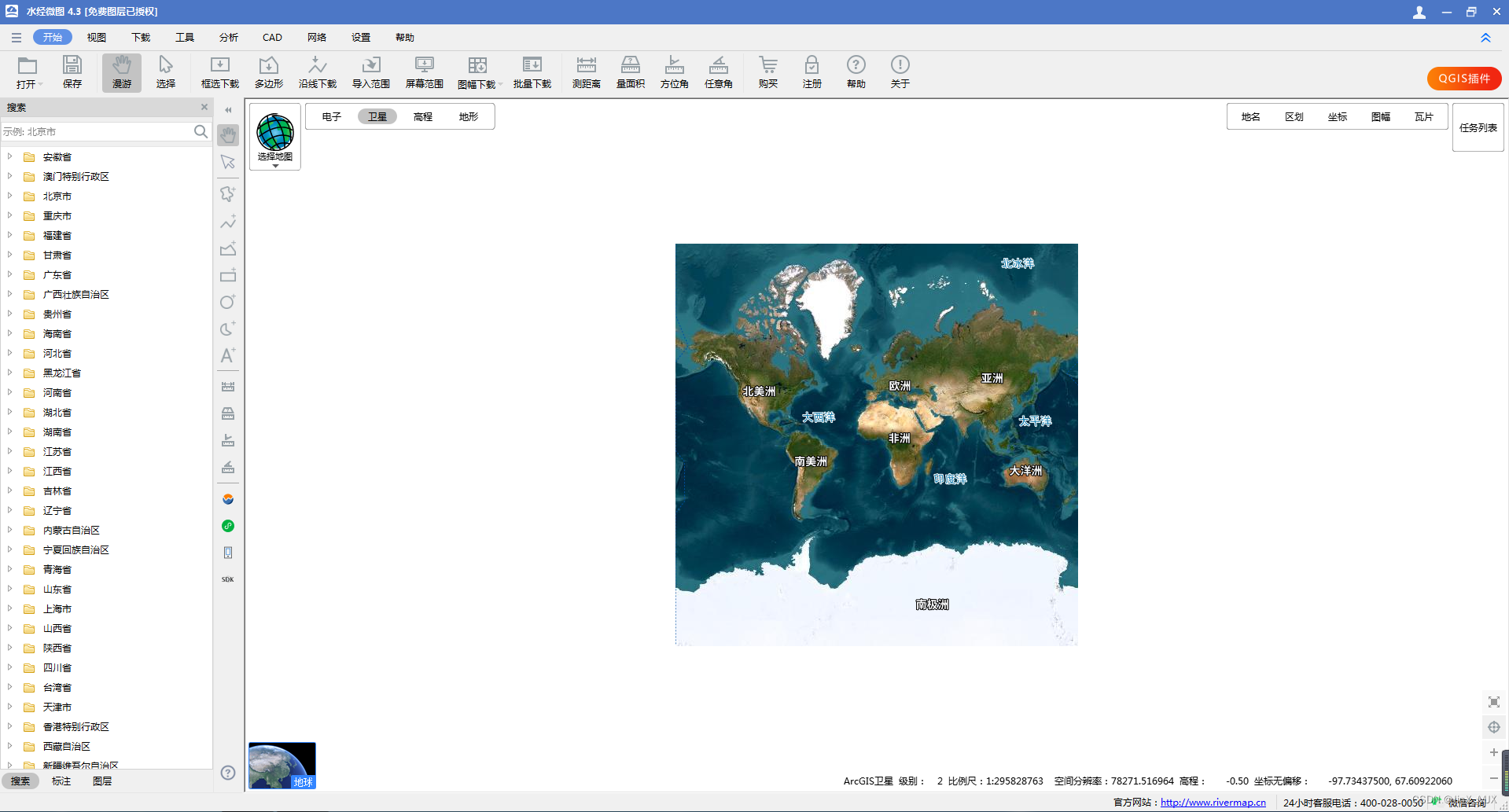Click the draw polyline tool in side toolbar
Screen dimensions: 1509x812
[228, 222]
